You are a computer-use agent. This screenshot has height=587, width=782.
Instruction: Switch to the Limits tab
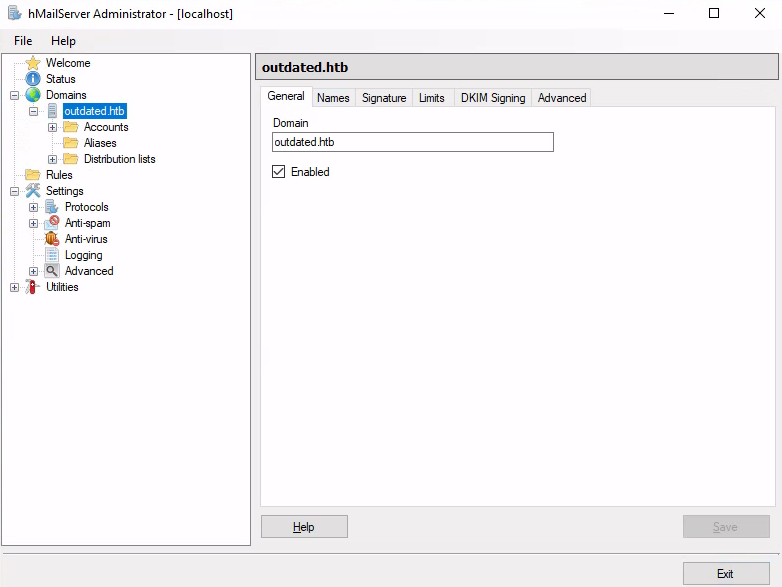[x=432, y=98]
